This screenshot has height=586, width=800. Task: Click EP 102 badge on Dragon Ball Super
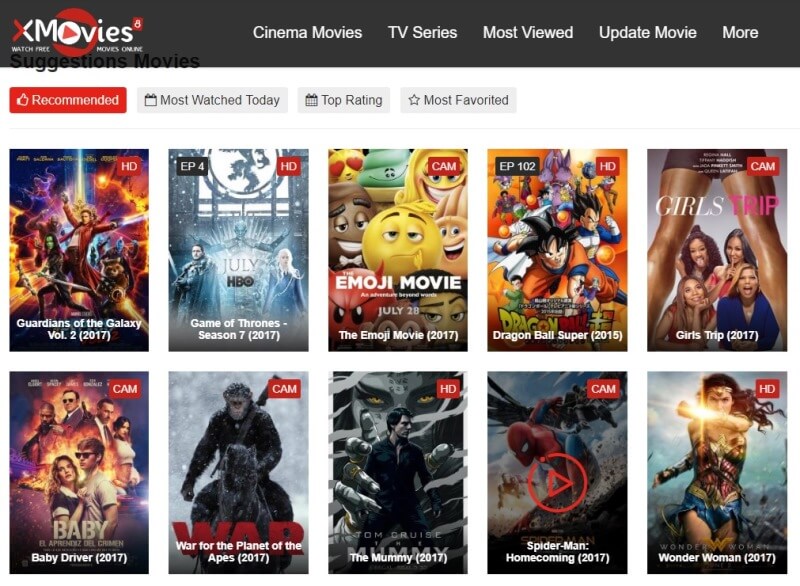[519, 166]
